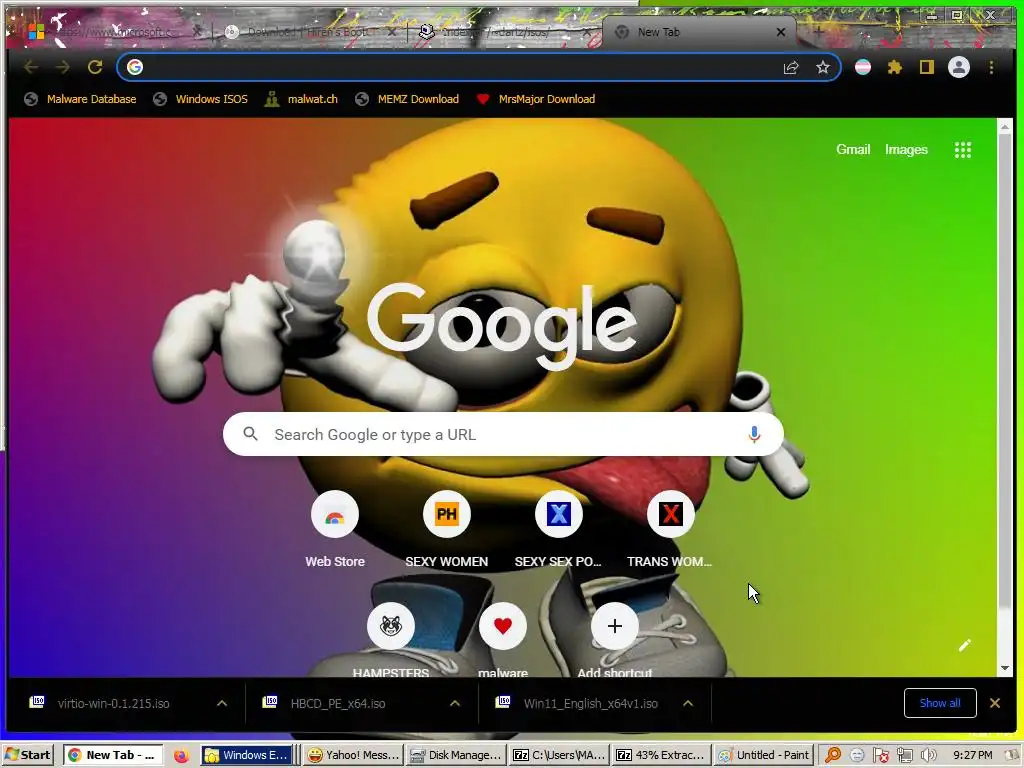This screenshot has width=1024, height=768.
Task: Close the Hiren's Boot tab
Action: point(391,32)
